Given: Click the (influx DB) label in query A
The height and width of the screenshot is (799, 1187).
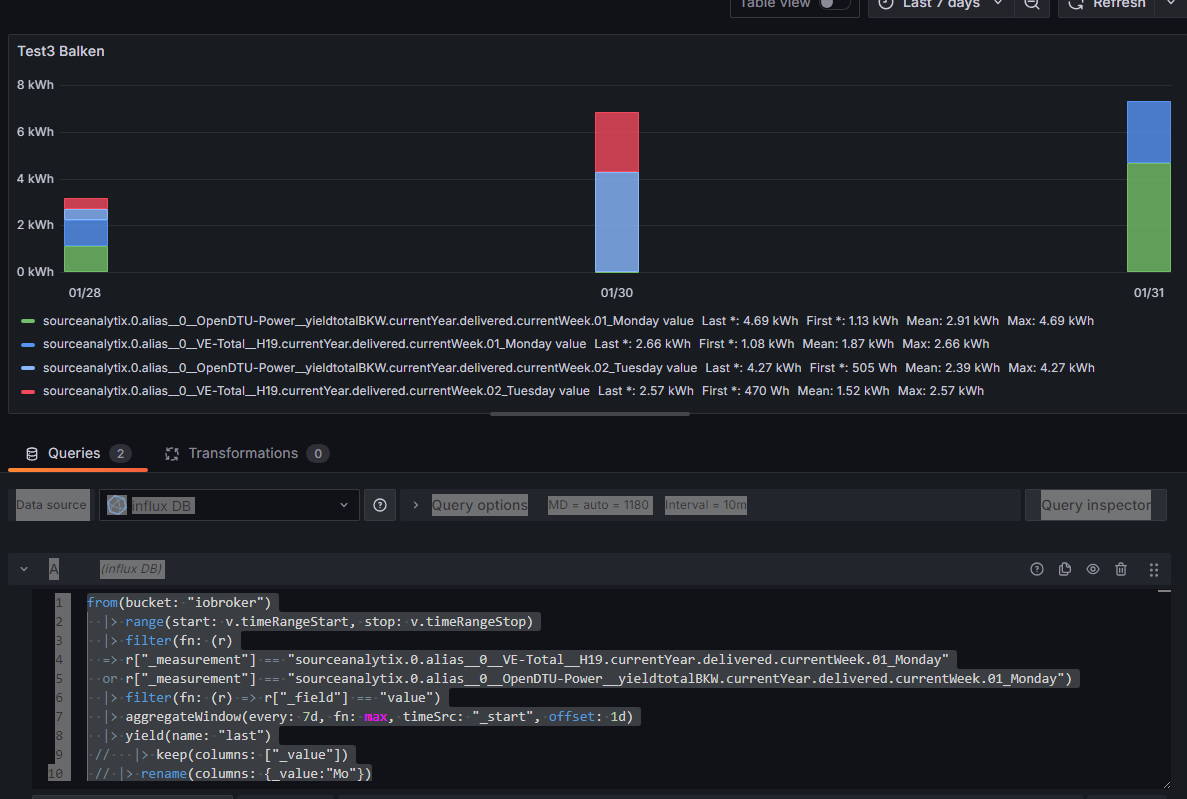Looking at the screenshot, I should coord(132,570).
